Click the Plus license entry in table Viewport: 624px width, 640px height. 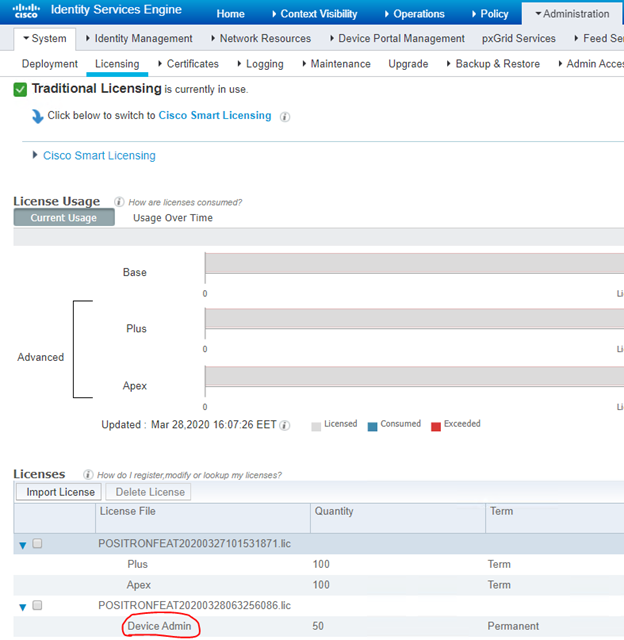point(137,564)
